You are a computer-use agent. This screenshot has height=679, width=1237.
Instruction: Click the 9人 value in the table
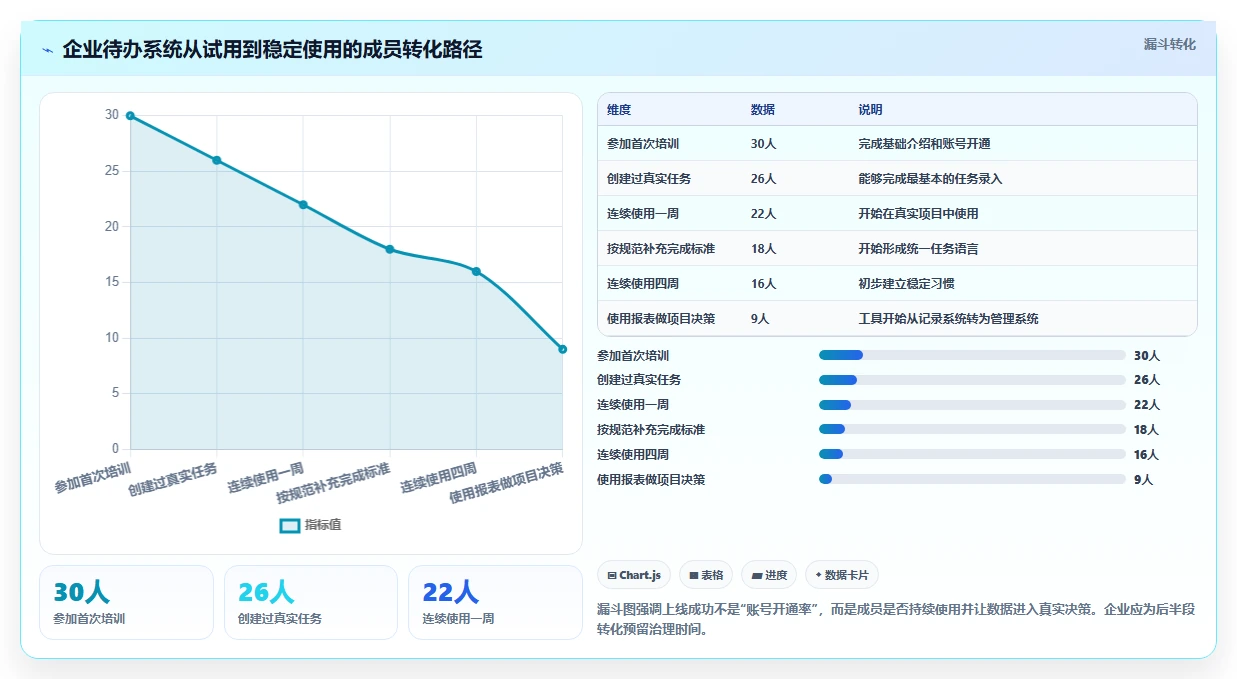coord(760,319)
